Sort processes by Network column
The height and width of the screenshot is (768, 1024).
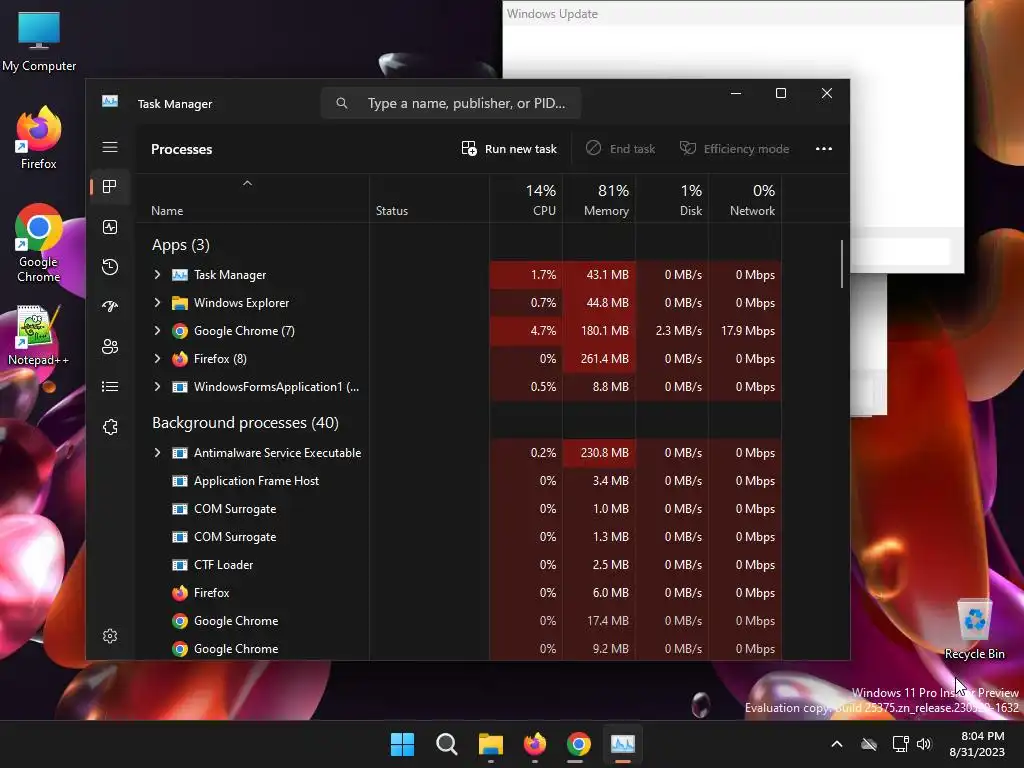tap(745, 199)
